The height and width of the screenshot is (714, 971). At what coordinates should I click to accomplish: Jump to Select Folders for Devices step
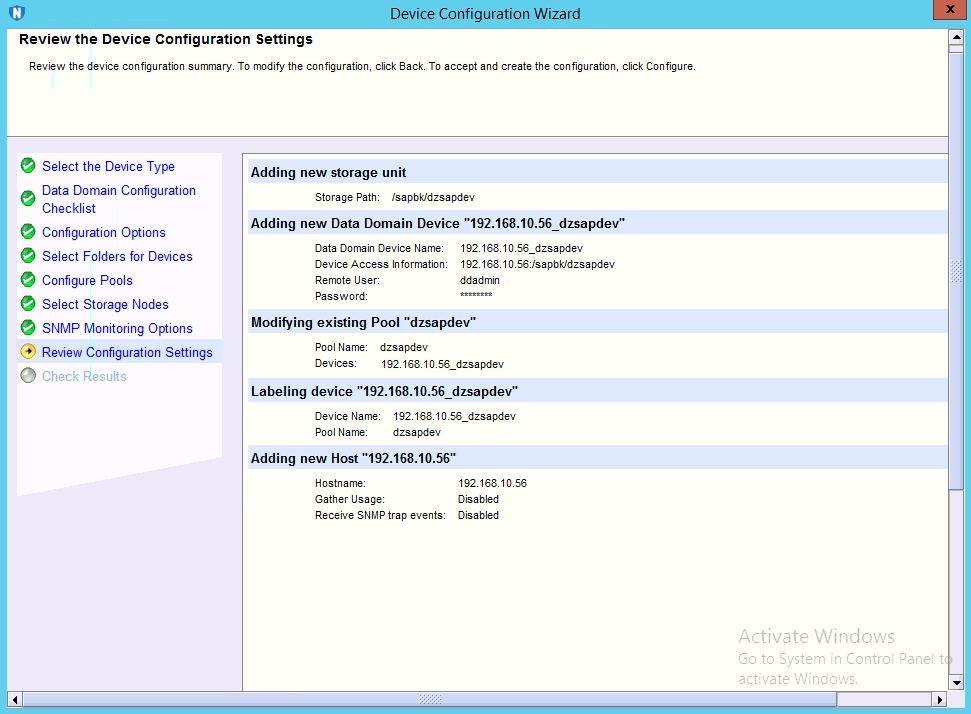coord(117,257)
